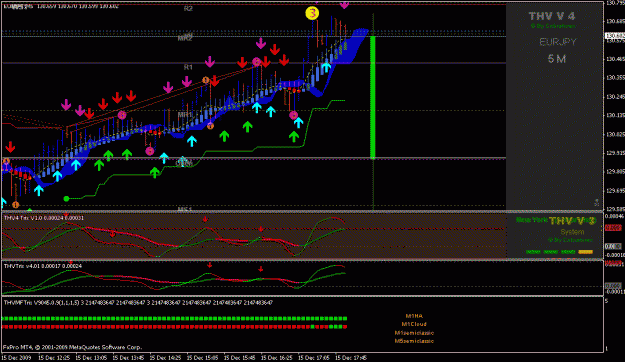Viewport: 625px width, 362px height.
Task: Select 15 Dec 13:05 on the time axis
Action: [x=91, y=358]
